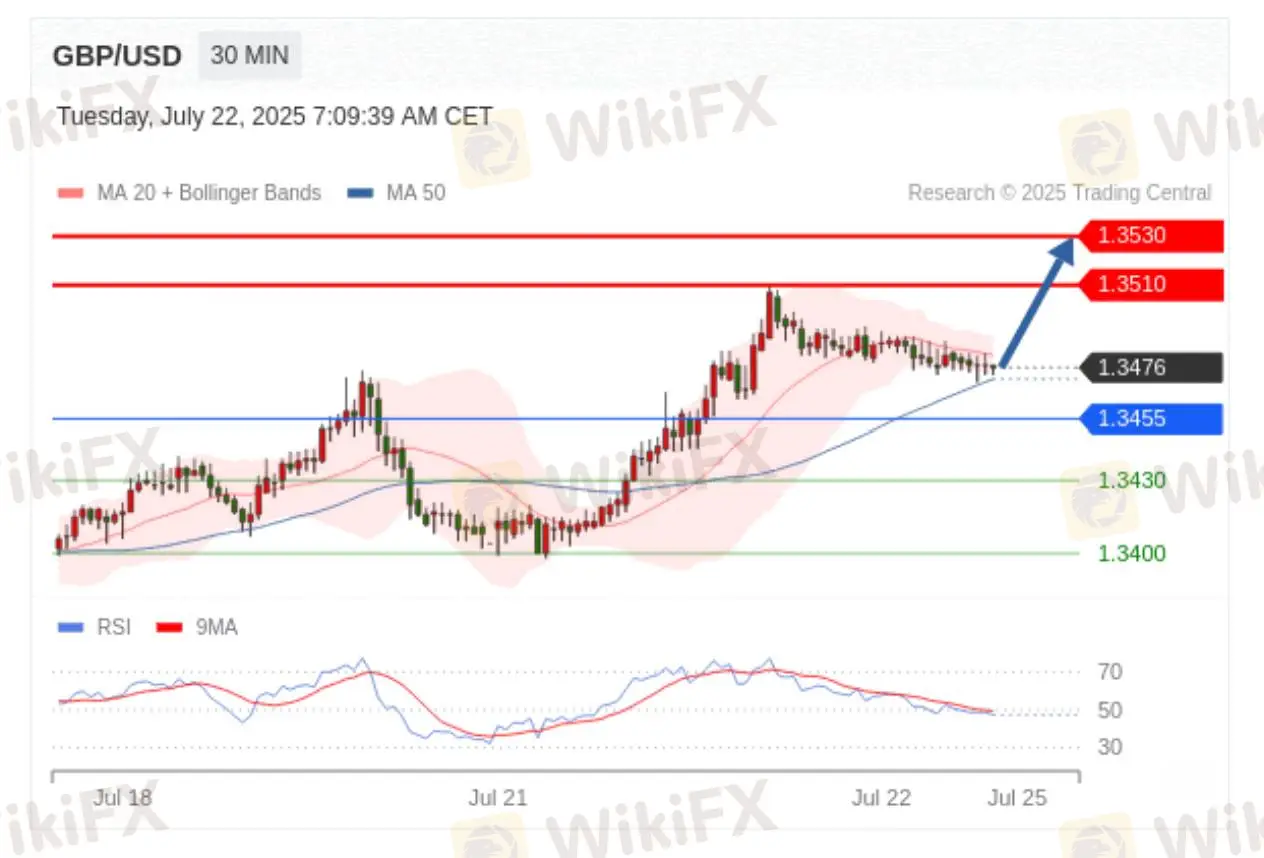Select the 30 MIN timeframe badge
Viewport: 1264px width, 858px height.
tap(250, 55)
